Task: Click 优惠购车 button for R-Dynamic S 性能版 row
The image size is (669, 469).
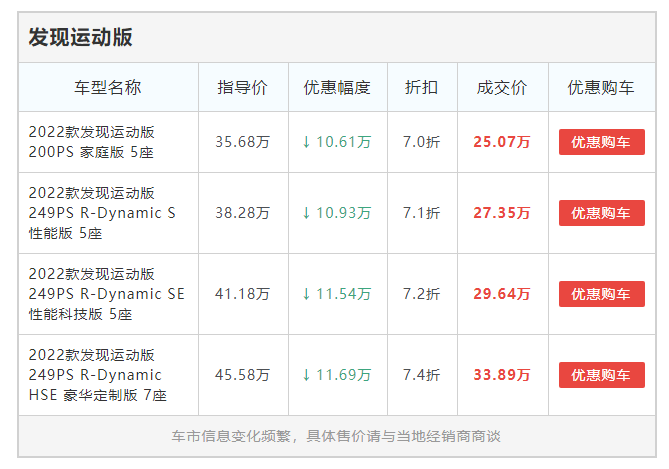Action: (x=602, y=213)
